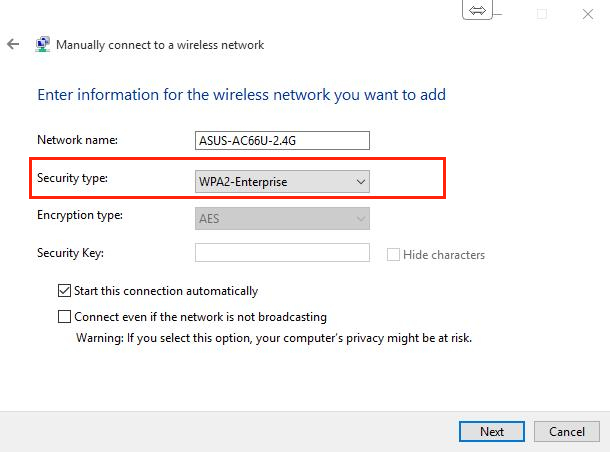The width and height of the screenshot is (610, 452).
Task: Open the Security type dropdown
Action: (282, 181)
